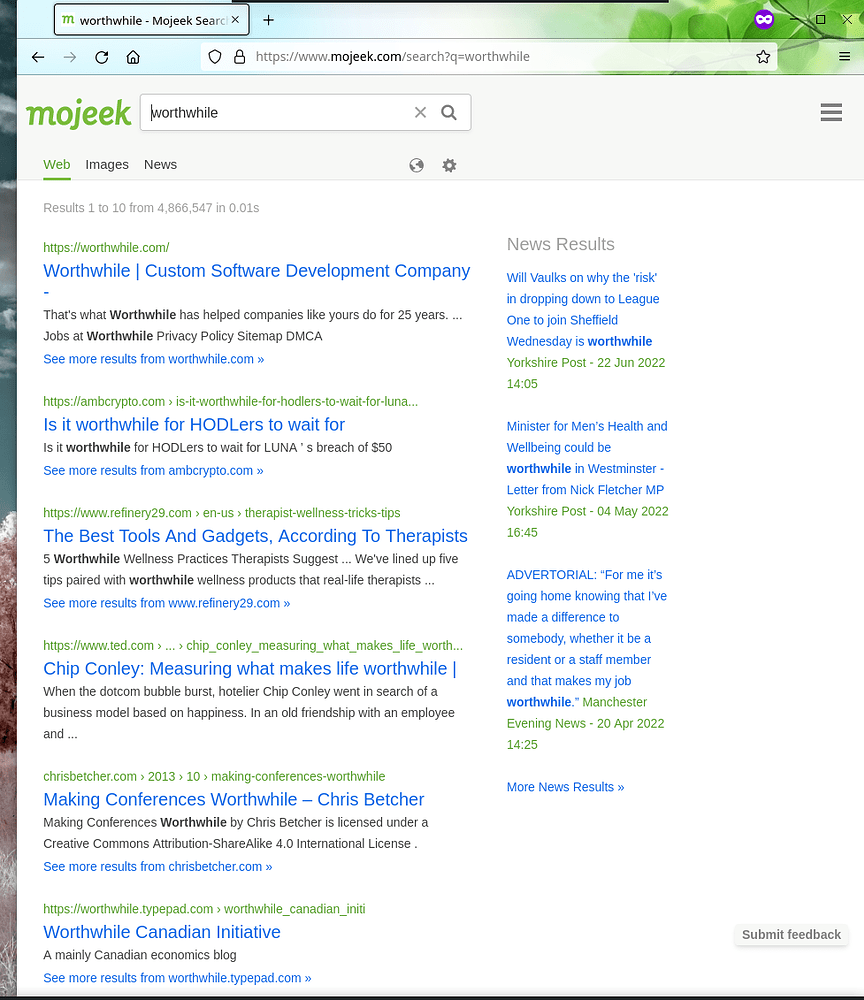Click the Mojeek logo
The width and height of the screenshot is (864, 1000).
tap(78, 114)
